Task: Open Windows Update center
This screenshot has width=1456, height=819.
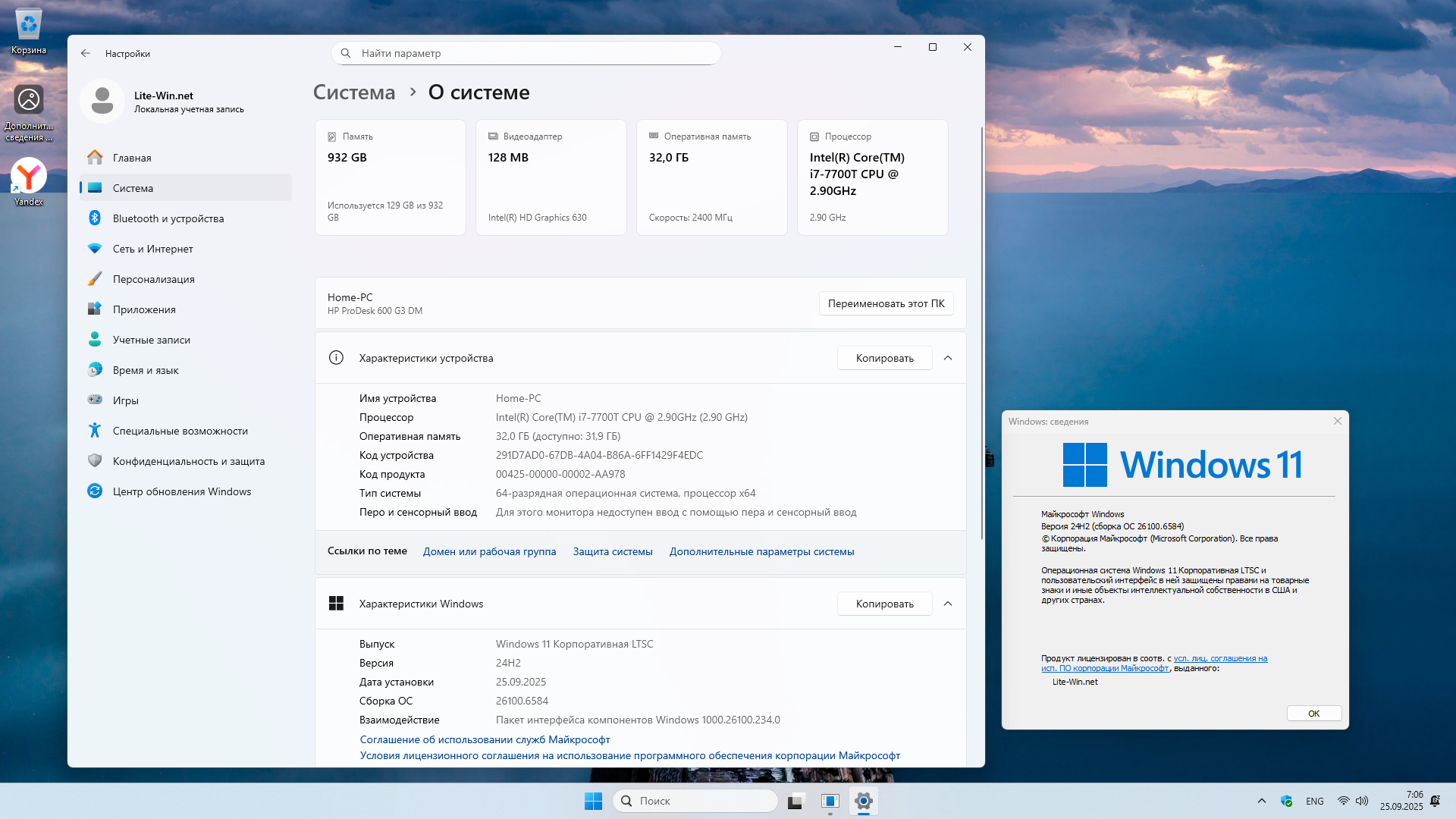Action: coord(181,491)
